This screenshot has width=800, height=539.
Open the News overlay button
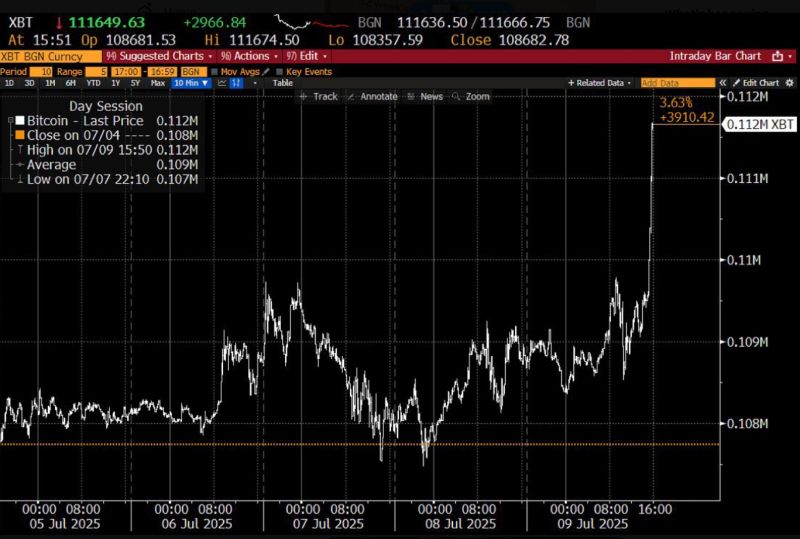[x=426, y=96]
